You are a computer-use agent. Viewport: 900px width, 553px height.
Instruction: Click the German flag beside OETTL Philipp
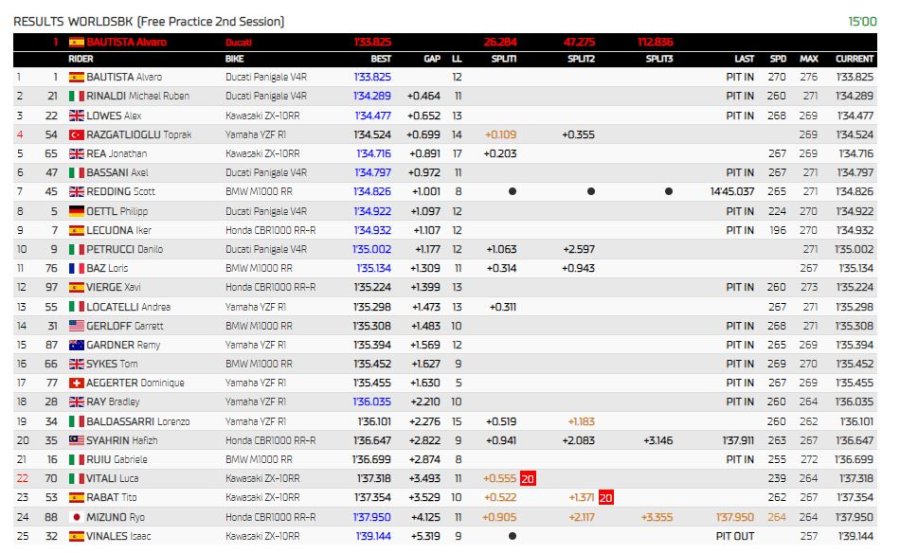pyautogui.click(x=76, y=211)
